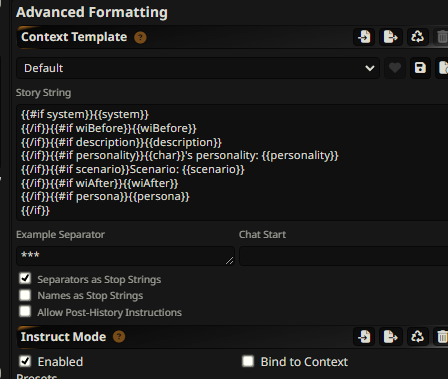Export the current context template
Viewport: 448px width, 379px height.
click(390, 37)
